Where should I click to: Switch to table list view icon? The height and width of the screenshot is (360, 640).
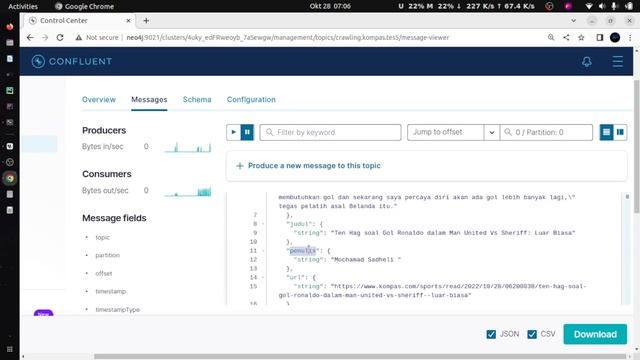tap(606, 132)
